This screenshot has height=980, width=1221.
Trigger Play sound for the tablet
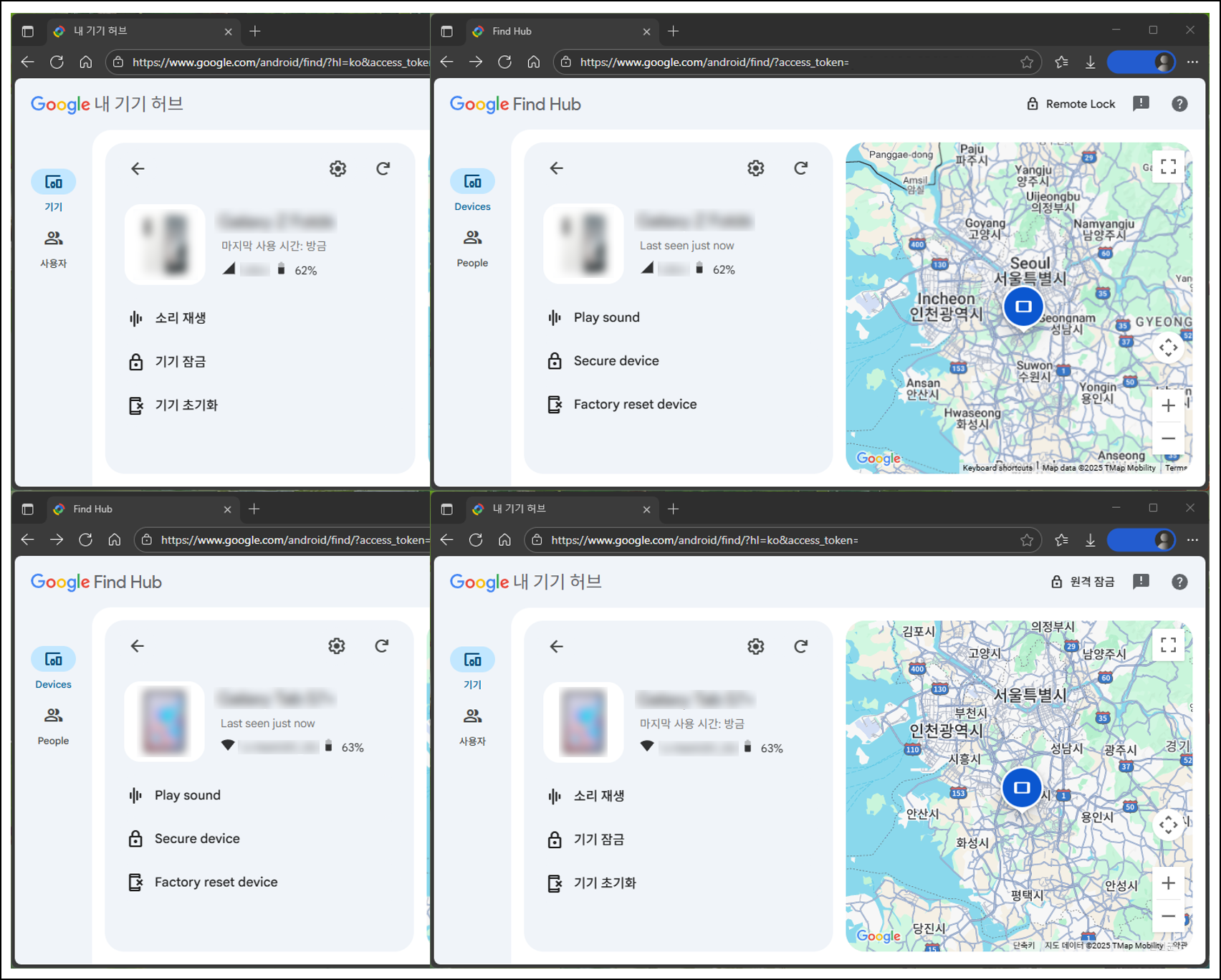pyautogui.click(x=186, y=794)
